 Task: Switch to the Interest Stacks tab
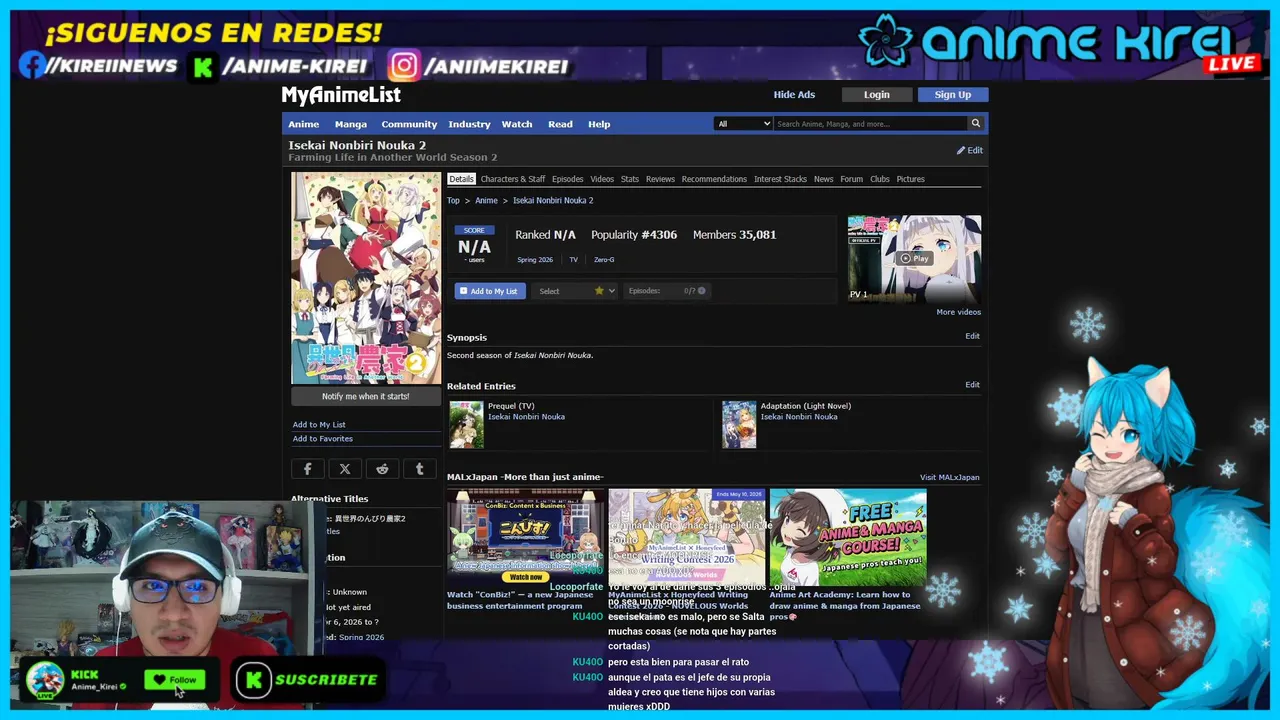point(780,179)
